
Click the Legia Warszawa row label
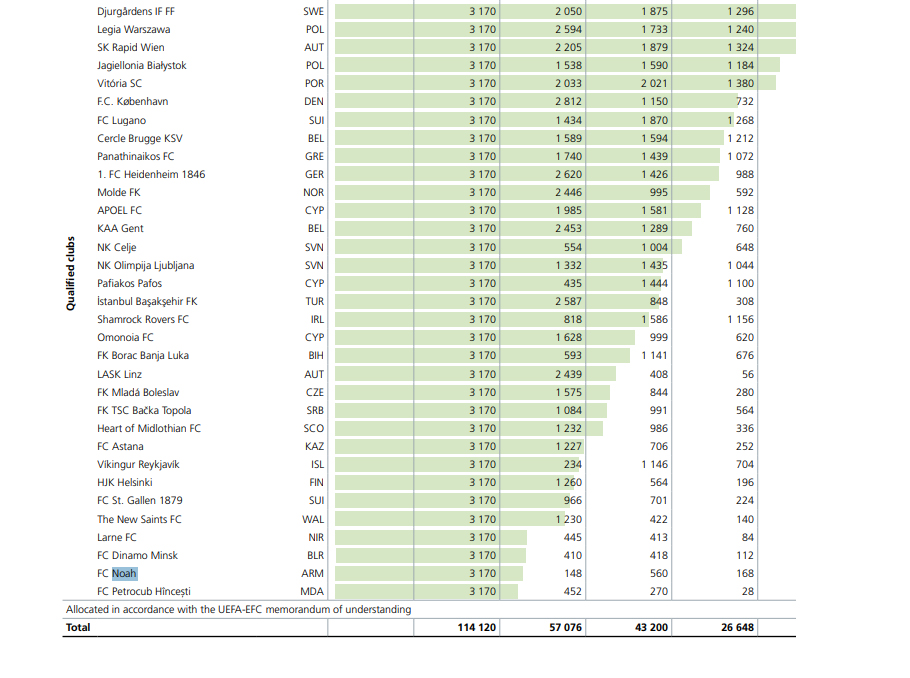tap(133, 29)
